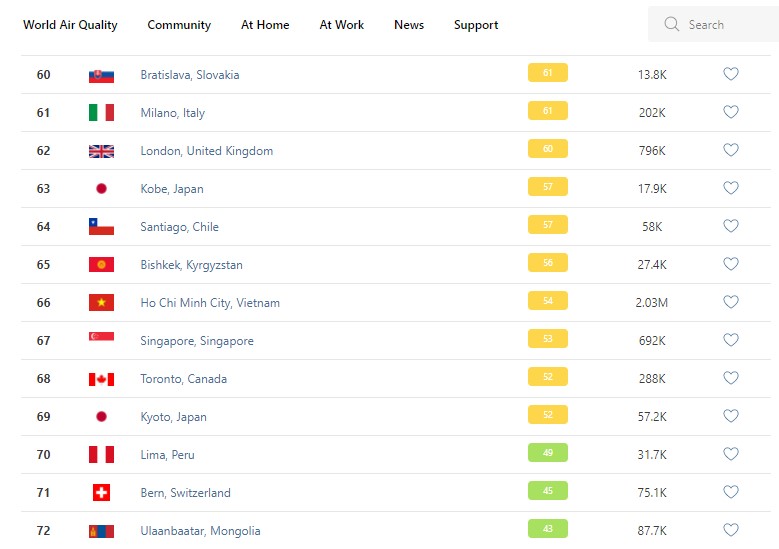779x549 pixels.
Task: Click the Italy flag icon
Action: (101, 113)
